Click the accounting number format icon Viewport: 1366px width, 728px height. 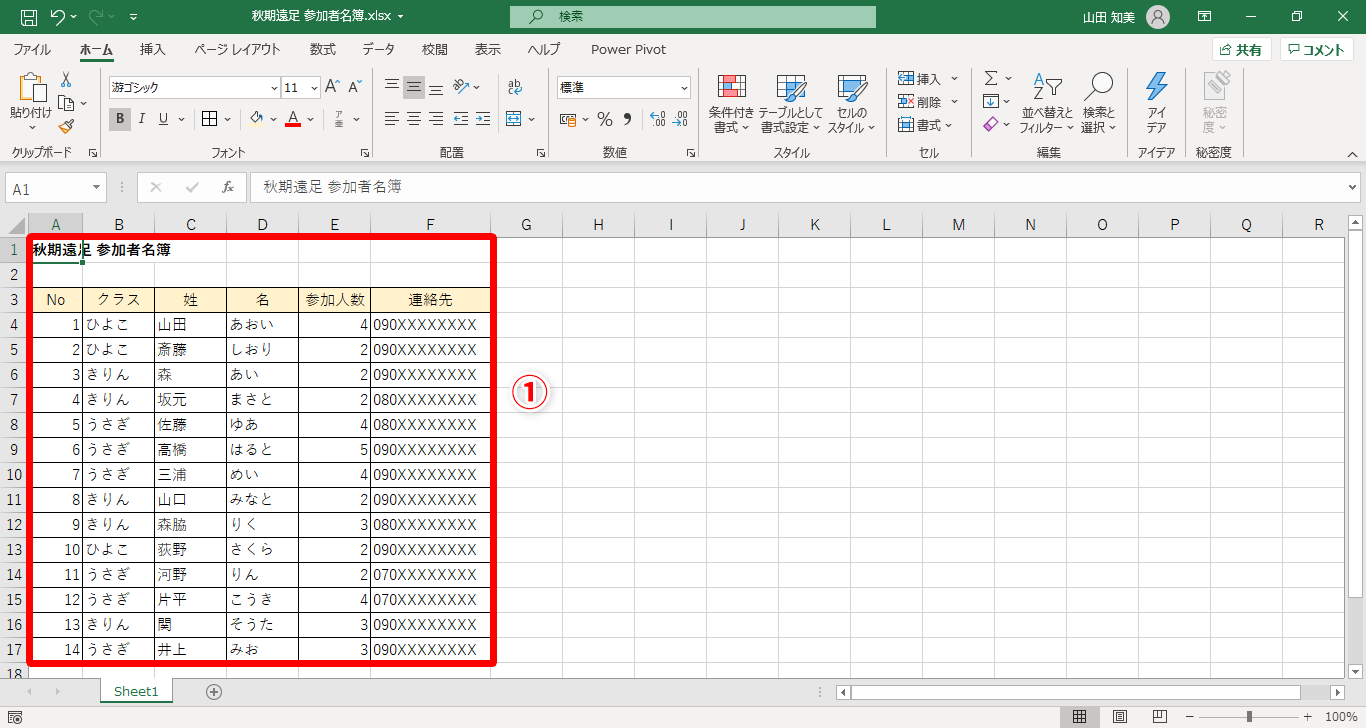[568, 119]
